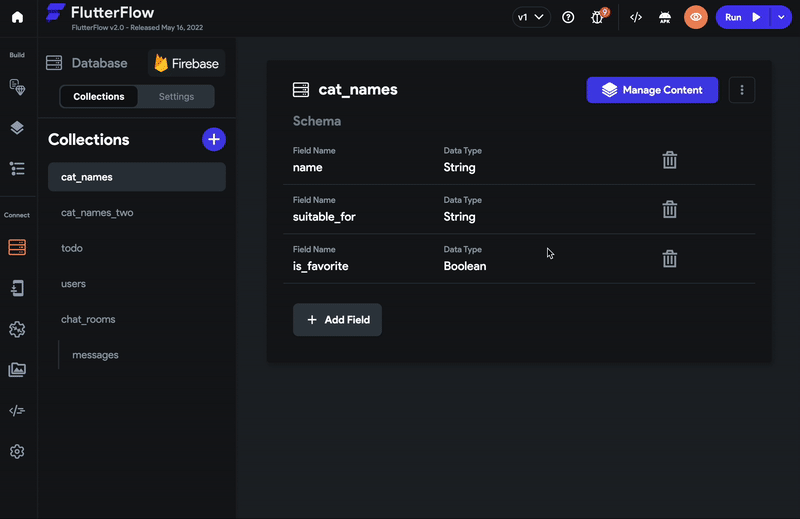800x519 pixels.
Task: Select the chat_rooms collection
Action: click(88, 319)
